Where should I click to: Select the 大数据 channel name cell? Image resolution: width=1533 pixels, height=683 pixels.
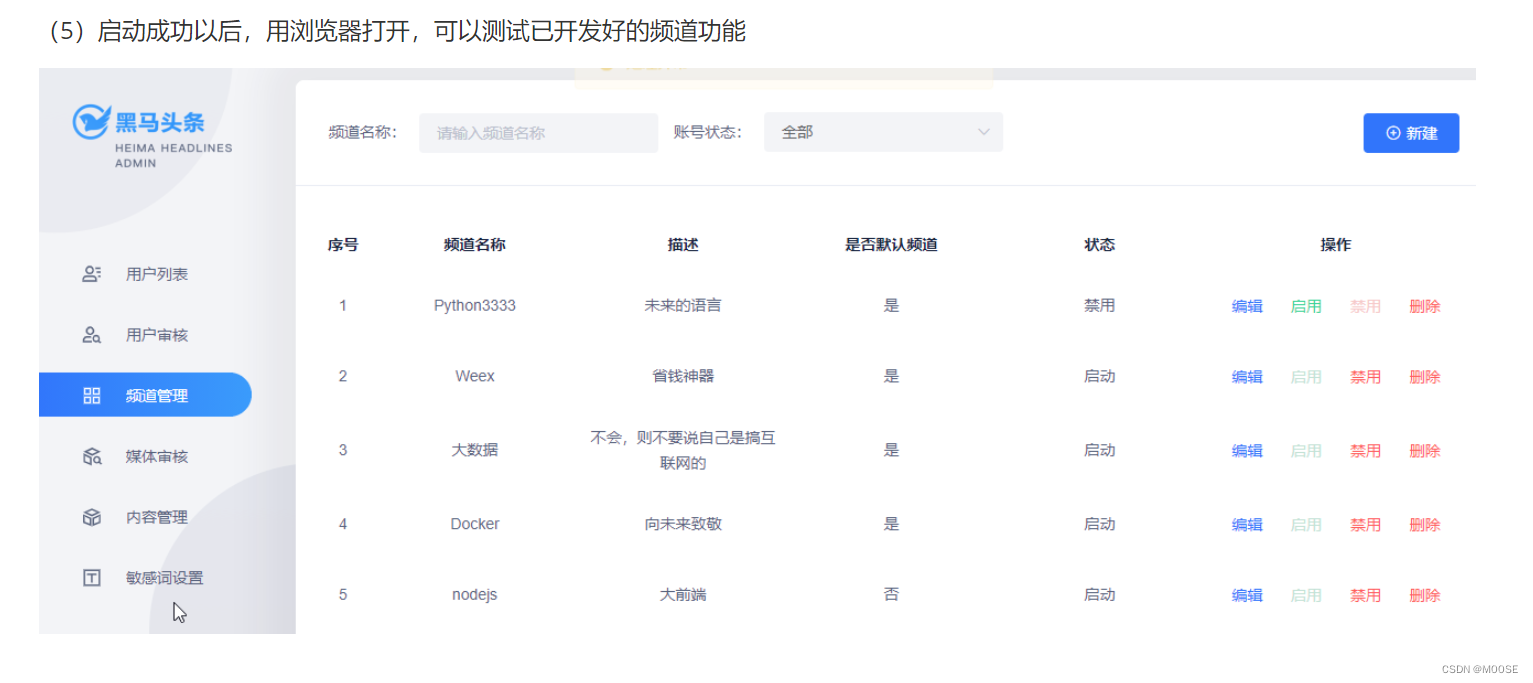[x=475, y=450]
